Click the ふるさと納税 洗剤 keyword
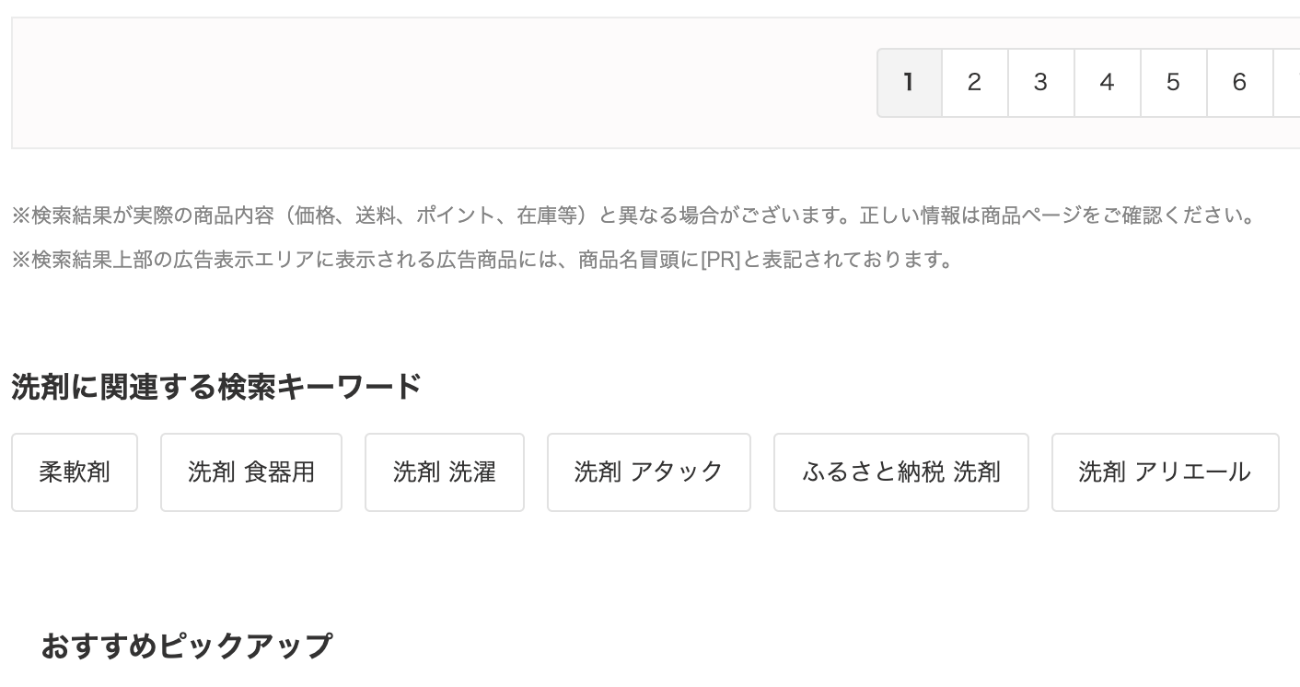 901,473
